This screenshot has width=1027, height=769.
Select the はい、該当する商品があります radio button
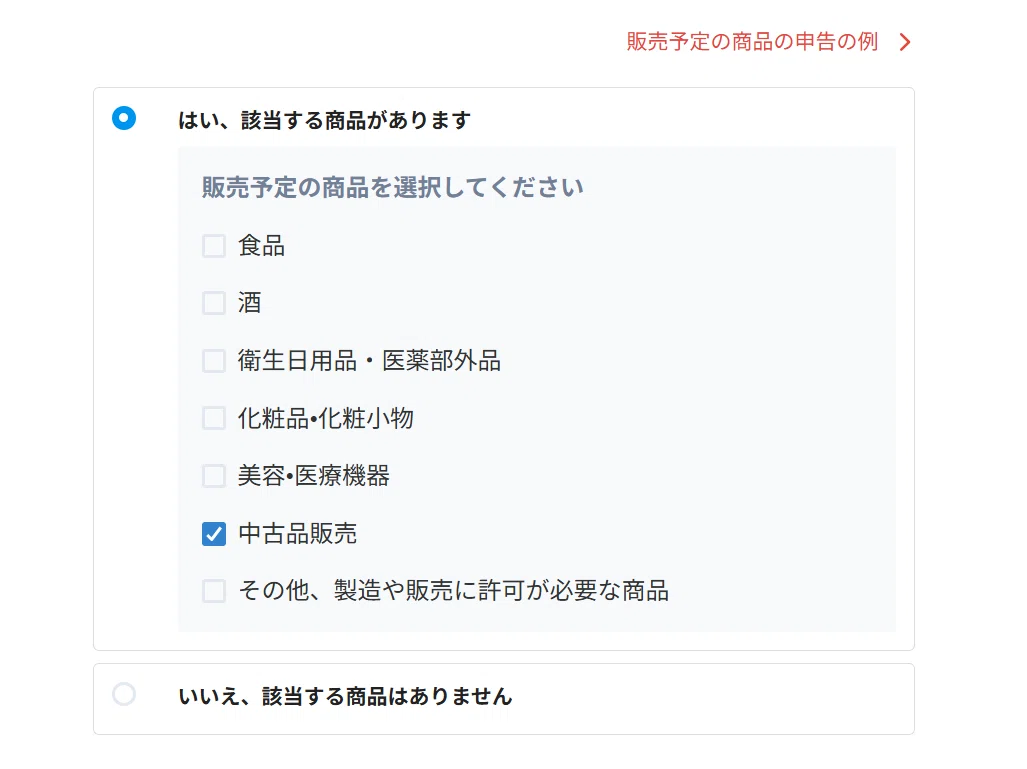coord(124,119)
